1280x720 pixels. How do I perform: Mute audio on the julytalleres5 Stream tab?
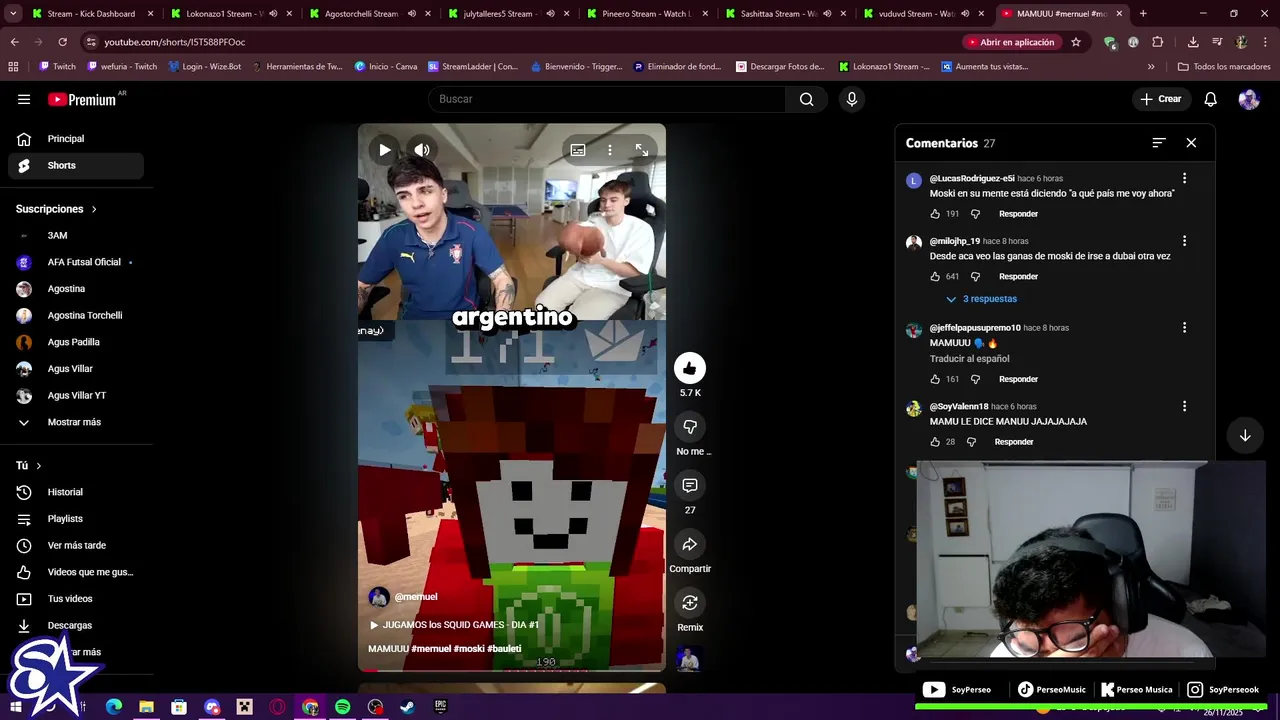(x=550, y=14)
